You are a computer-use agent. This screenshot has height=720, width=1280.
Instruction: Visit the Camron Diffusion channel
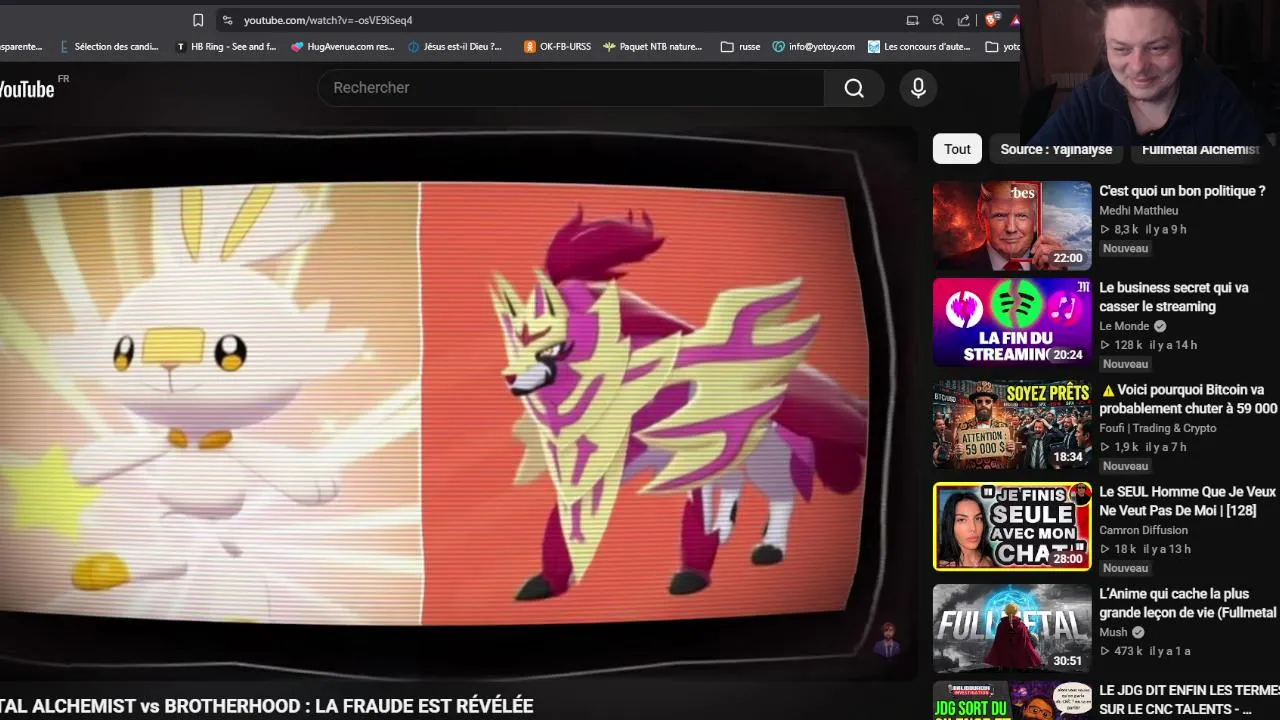1143,530
